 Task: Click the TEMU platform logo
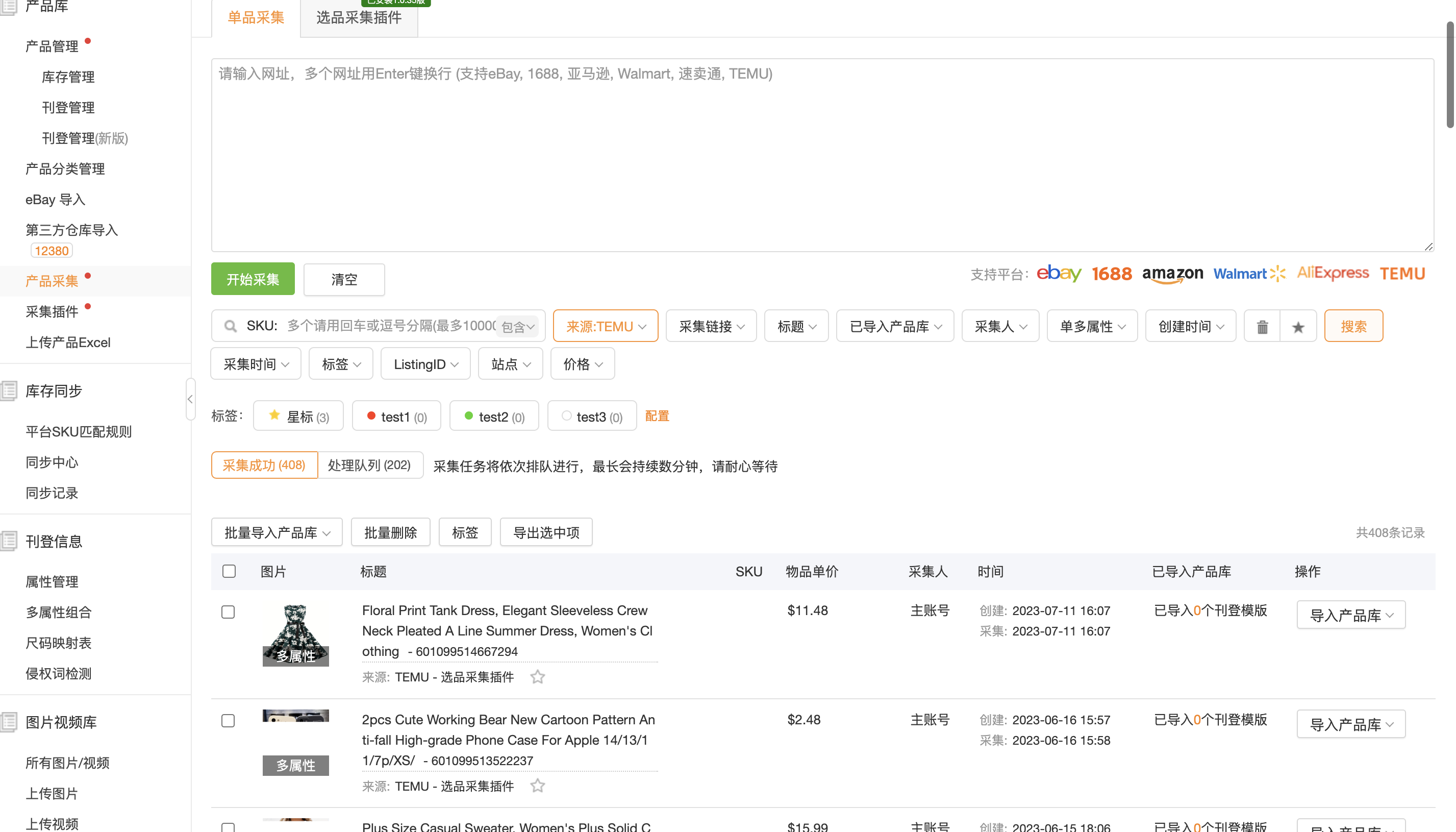click(x=1402, y=274)
